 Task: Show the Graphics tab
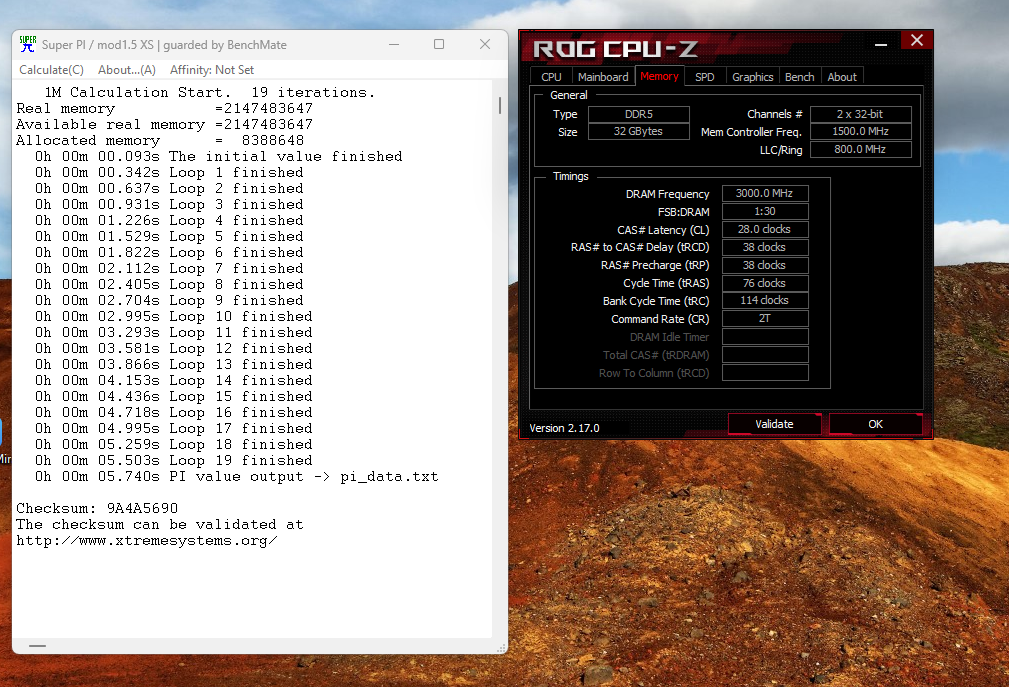pos(752,77)
